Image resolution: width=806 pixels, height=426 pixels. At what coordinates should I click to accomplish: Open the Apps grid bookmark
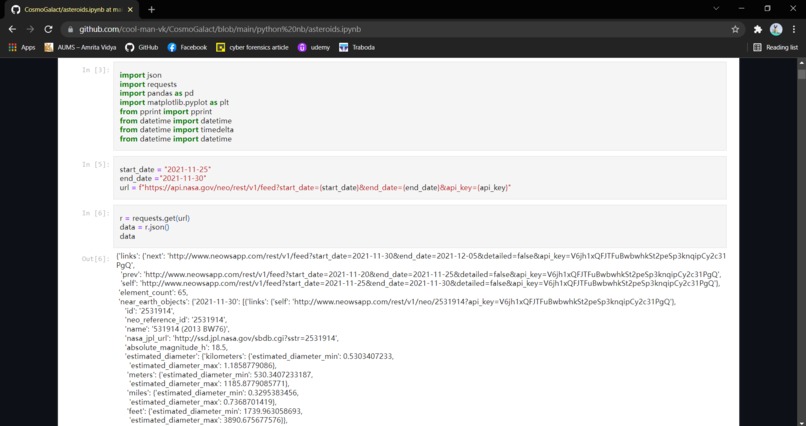[22, 47]
